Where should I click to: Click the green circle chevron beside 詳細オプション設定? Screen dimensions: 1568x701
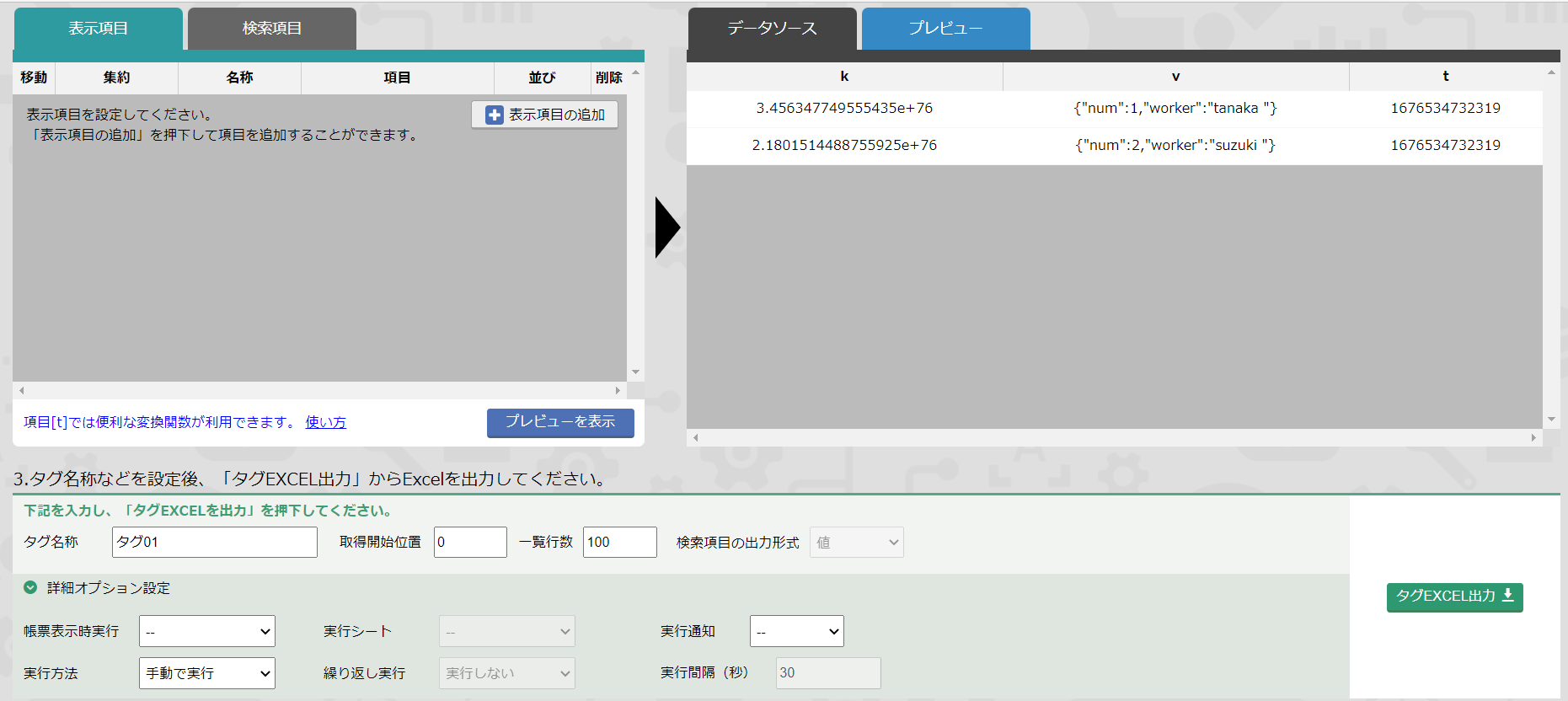30,587
